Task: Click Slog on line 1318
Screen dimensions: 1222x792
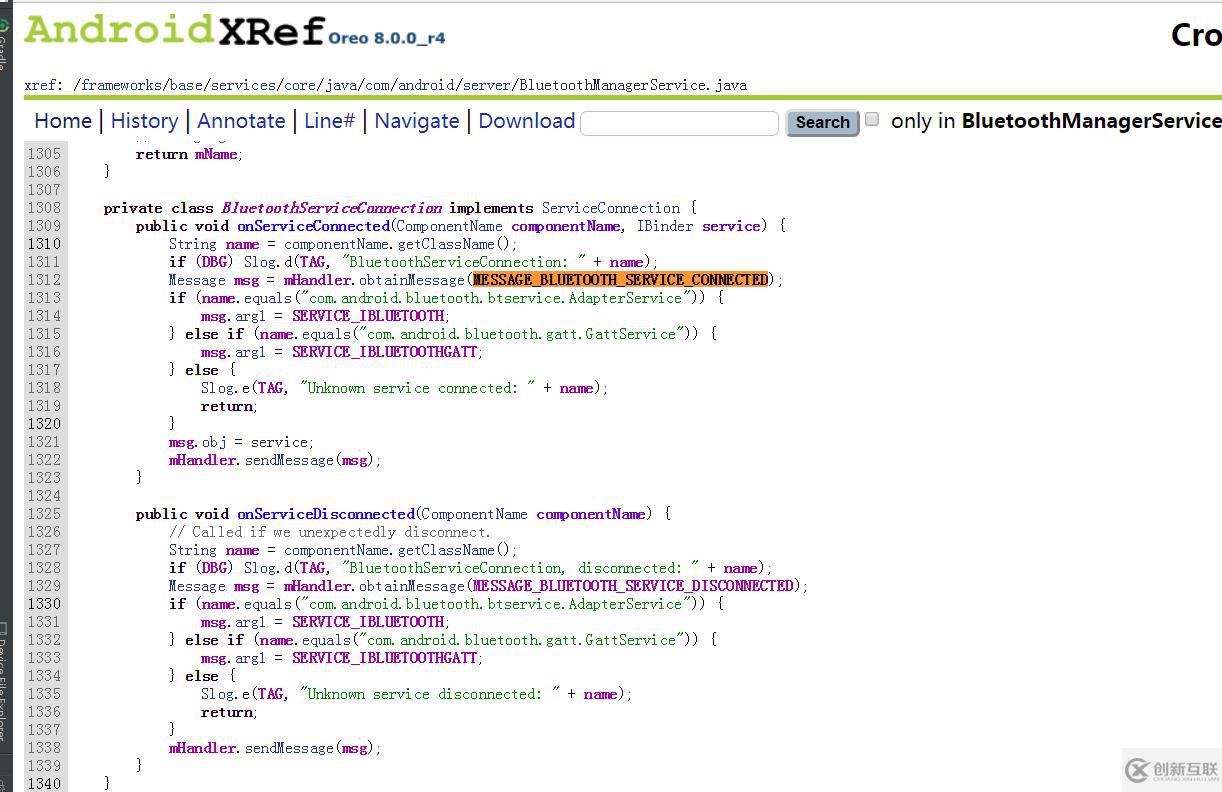Action: 217,388
